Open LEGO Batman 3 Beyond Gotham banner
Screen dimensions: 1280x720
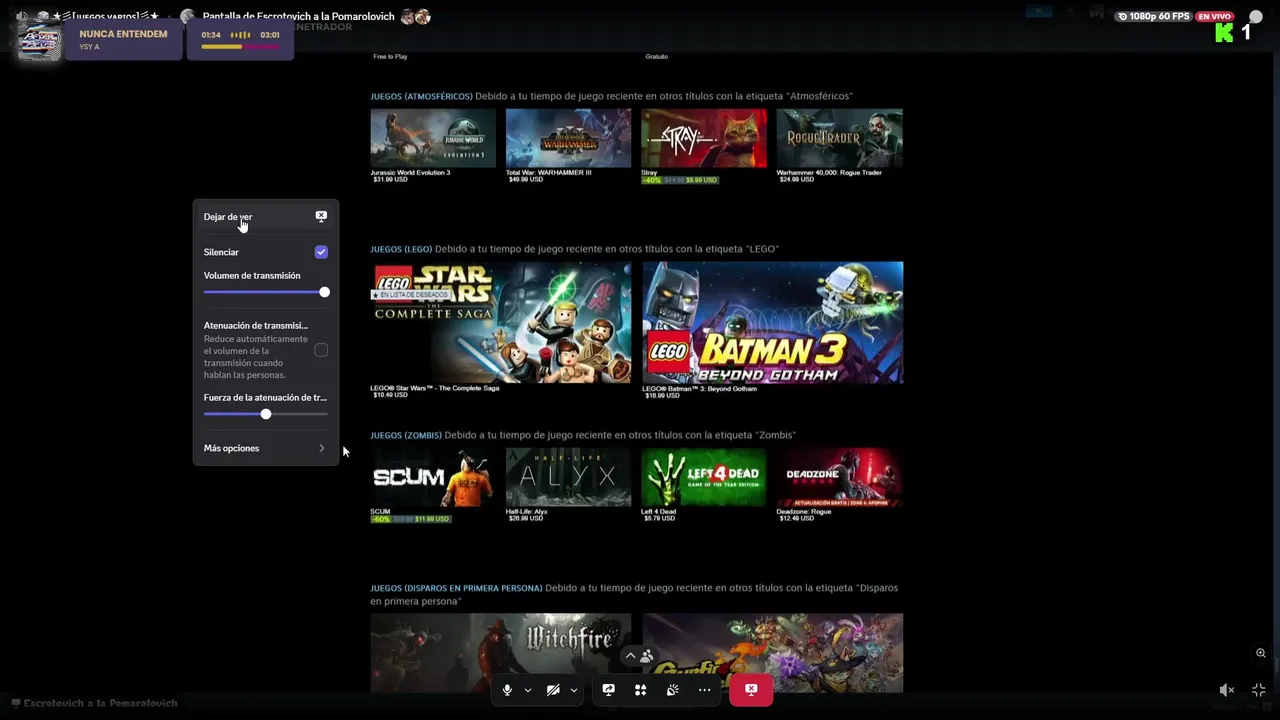pos(773,322)
